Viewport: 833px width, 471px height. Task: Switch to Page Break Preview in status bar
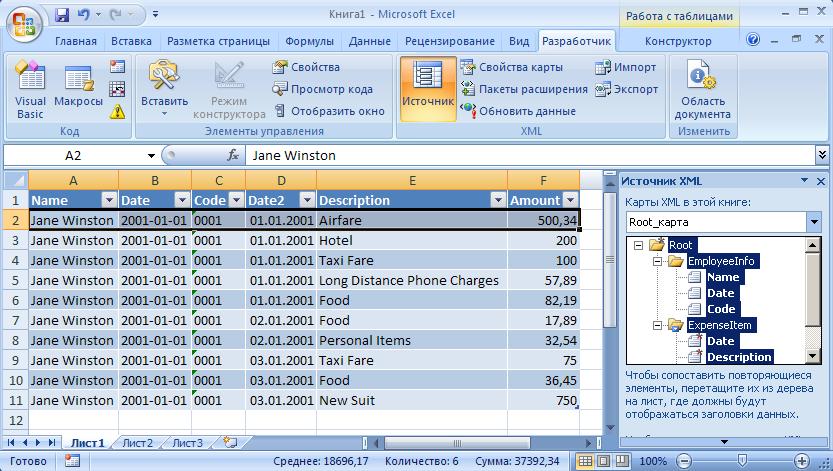pos(622,461)
